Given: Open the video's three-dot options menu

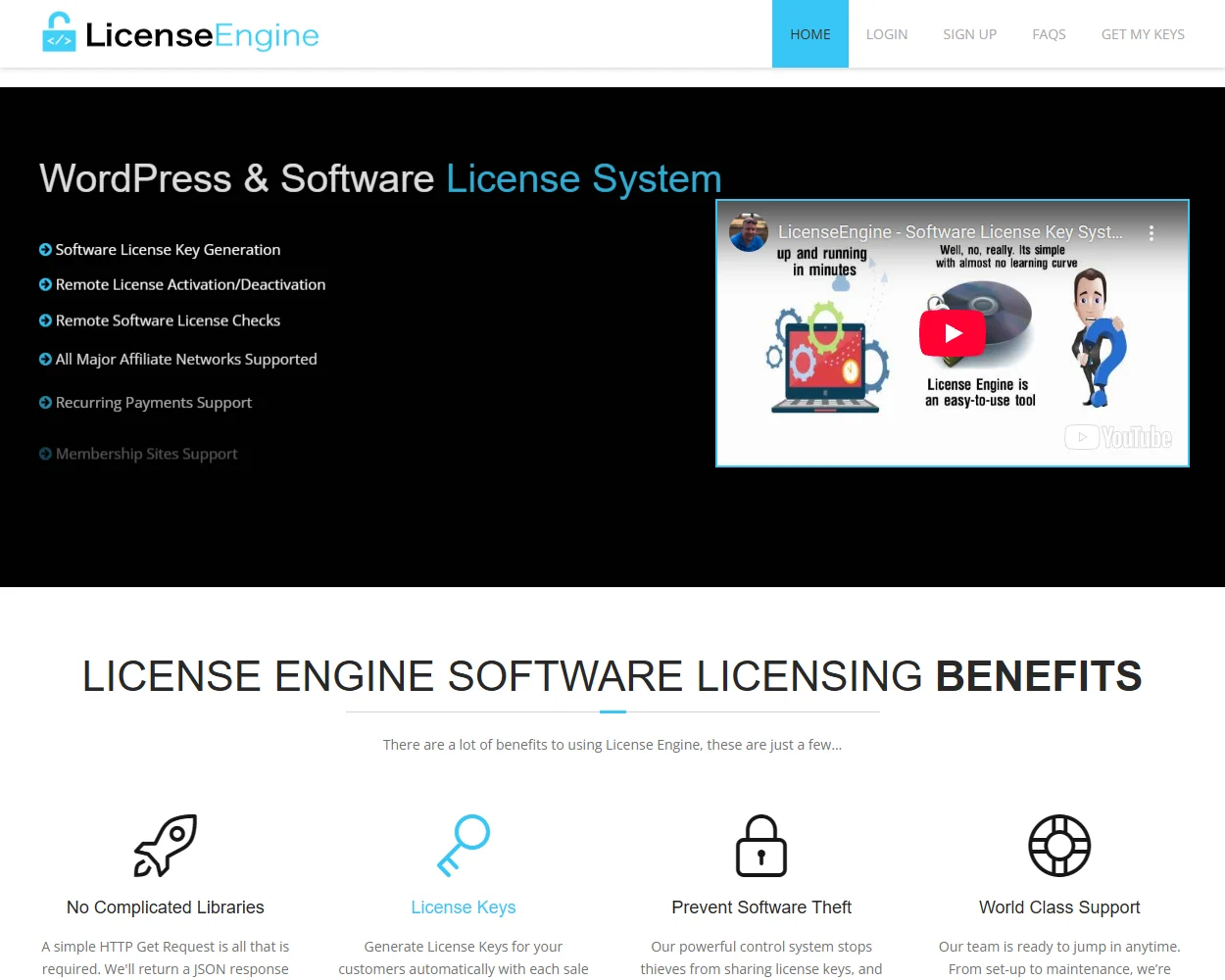Looking at the screenshot, I should (1151, 233).
